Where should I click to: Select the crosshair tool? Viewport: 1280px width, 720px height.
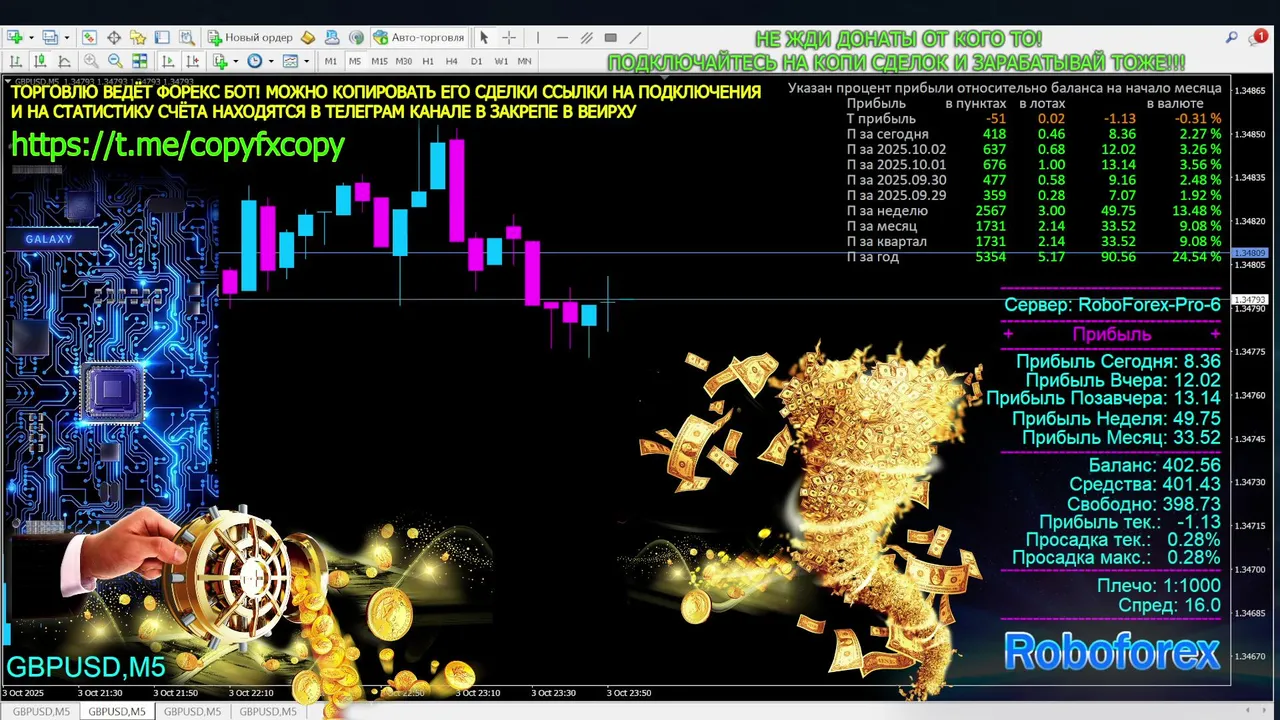509,37
